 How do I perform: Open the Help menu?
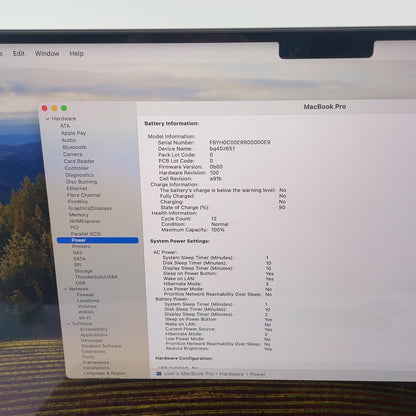pyautogui.click(x=76, y=53)
